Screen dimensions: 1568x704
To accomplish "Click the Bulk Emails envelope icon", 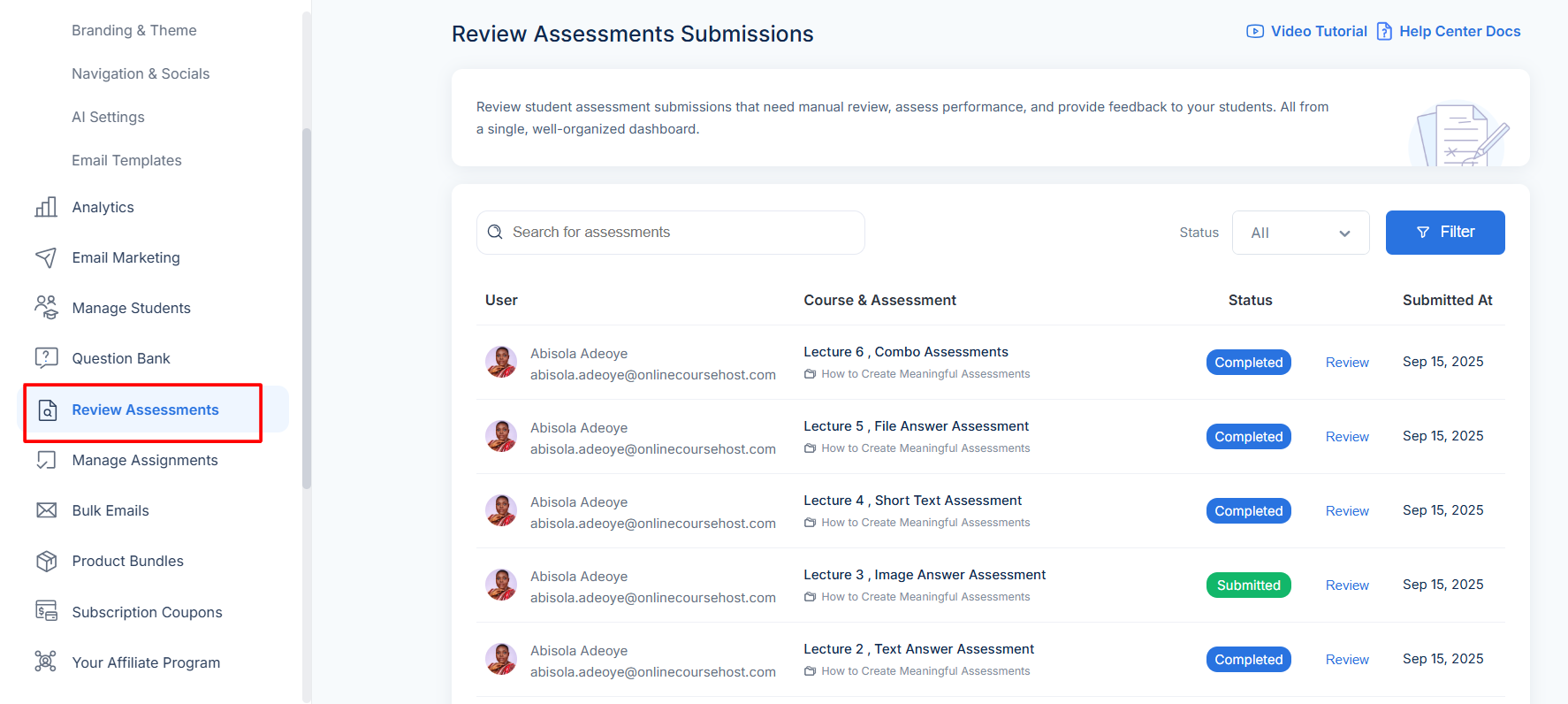I will 46,510.
